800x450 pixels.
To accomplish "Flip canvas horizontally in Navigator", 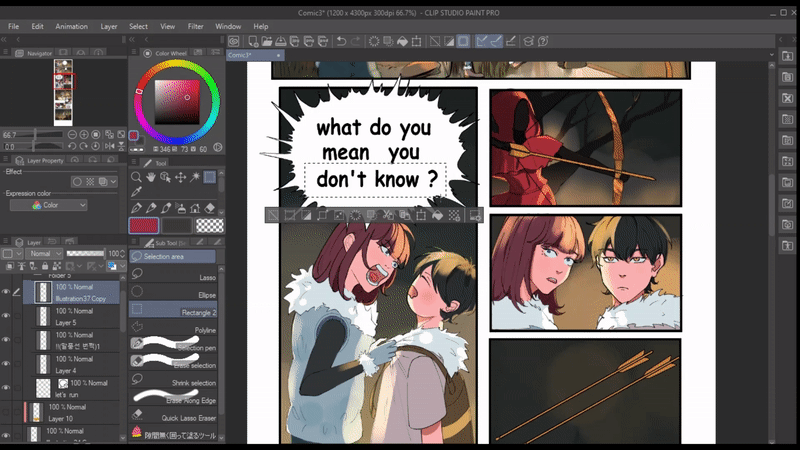I will (110, 146).
